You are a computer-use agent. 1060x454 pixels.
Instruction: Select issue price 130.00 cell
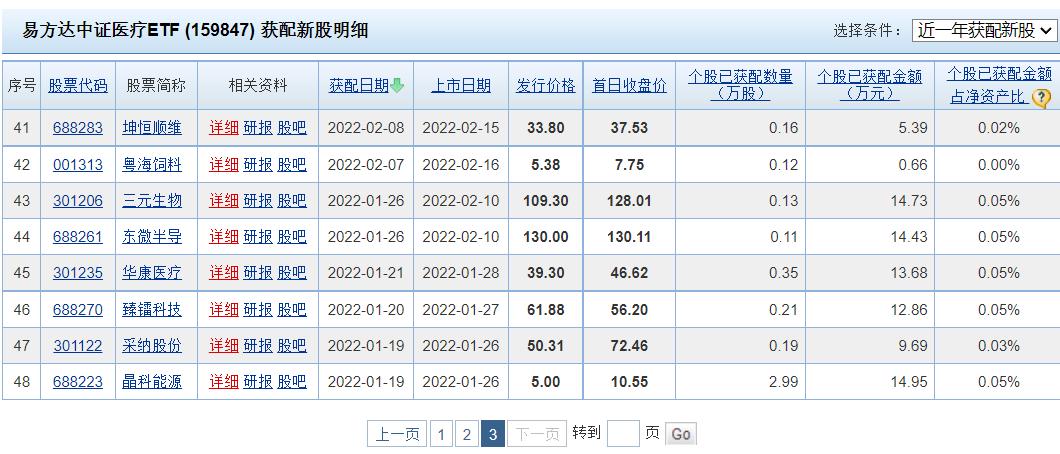click(x=546, y=236)
